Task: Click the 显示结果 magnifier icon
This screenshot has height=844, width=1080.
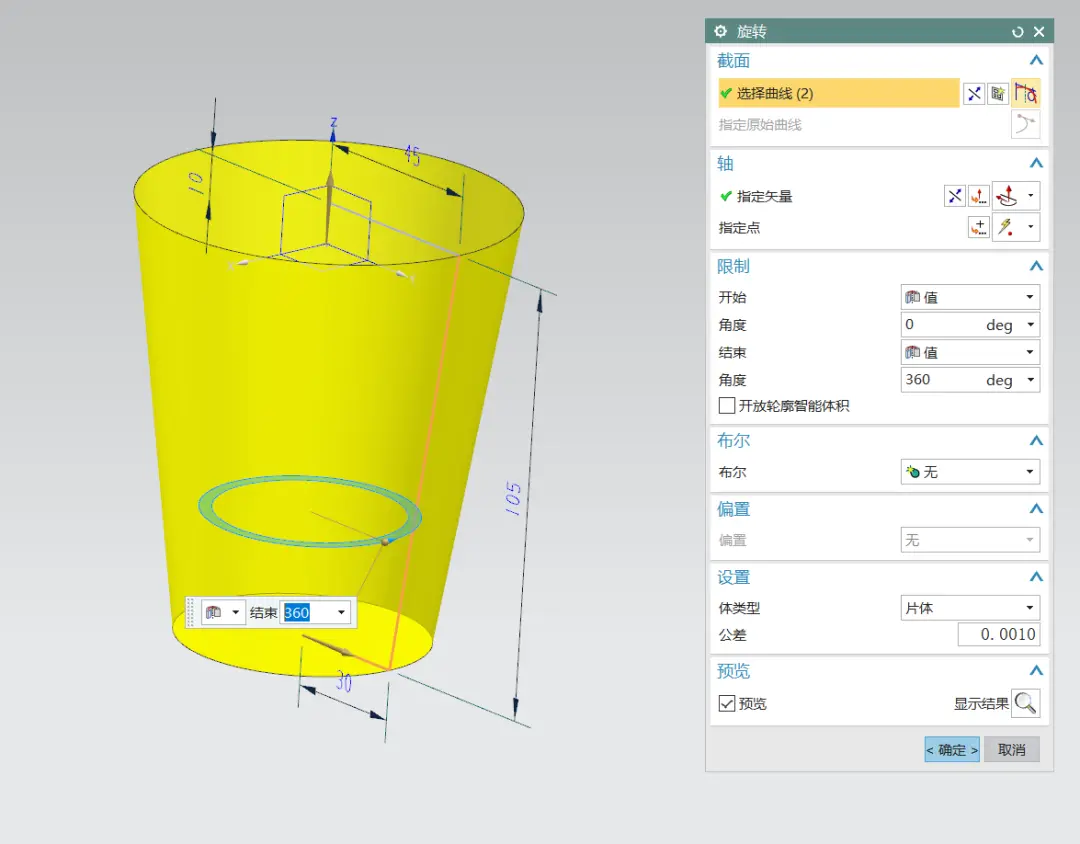Action: (x=1026, y=703)
